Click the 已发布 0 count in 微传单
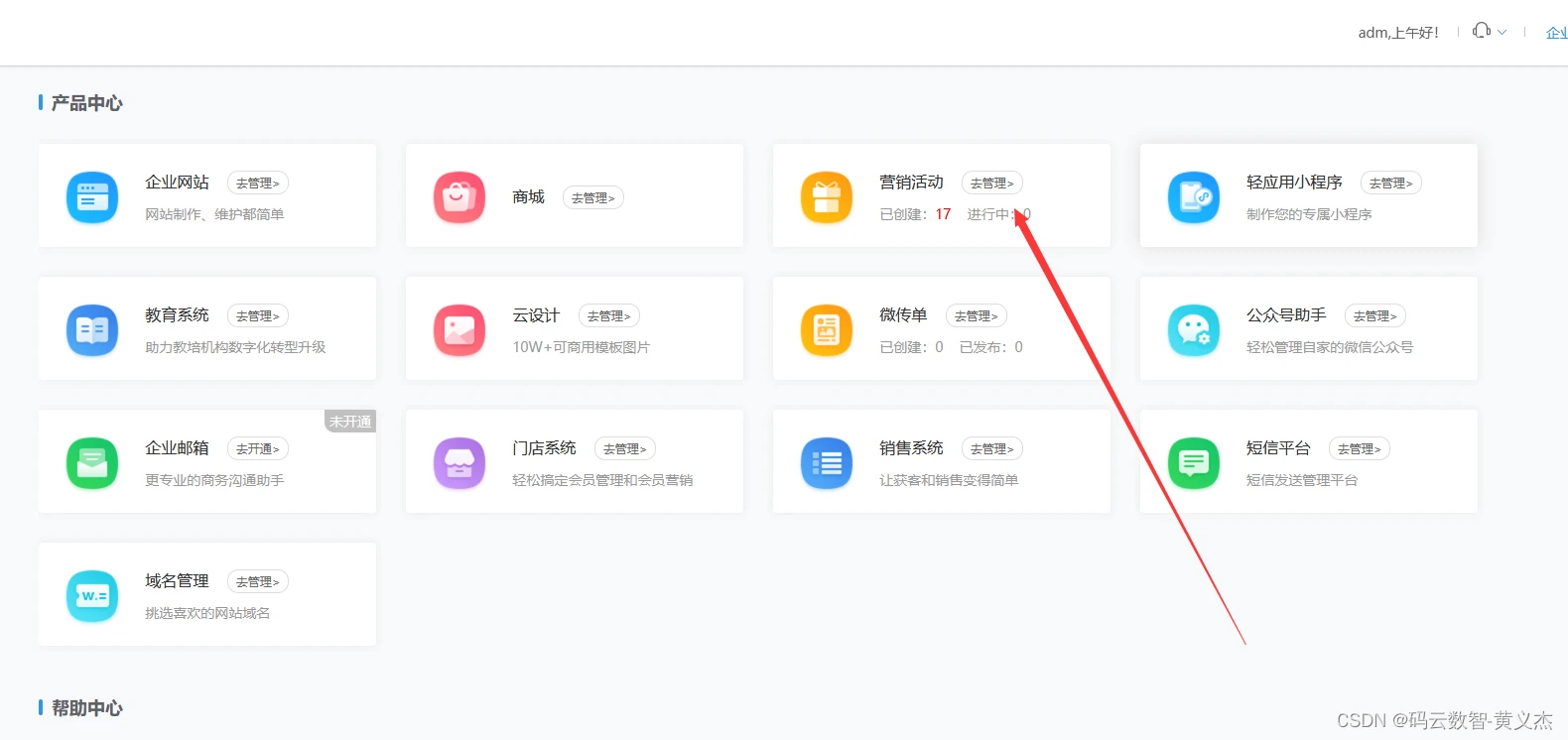Image resolution: width=1568 pixels, height=740 pixels. click(991, 347)
